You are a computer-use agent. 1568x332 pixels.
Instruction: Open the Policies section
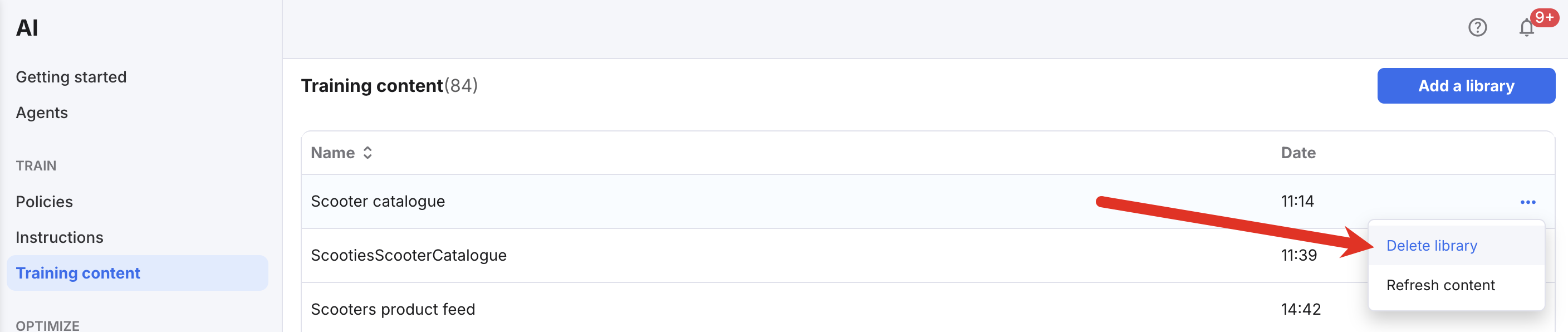[x=45, y=201]
